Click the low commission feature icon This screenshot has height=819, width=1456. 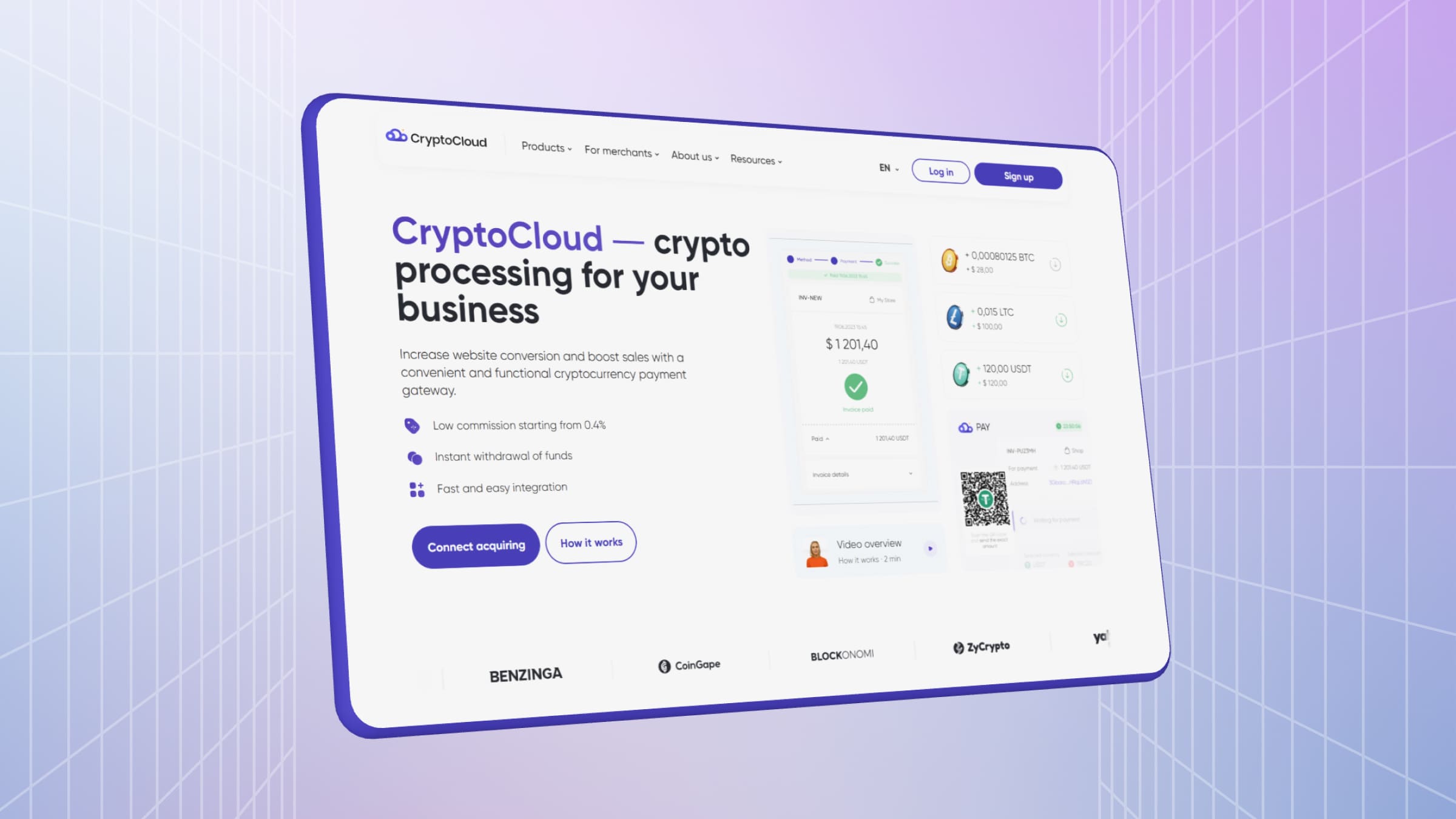point(414,424)
